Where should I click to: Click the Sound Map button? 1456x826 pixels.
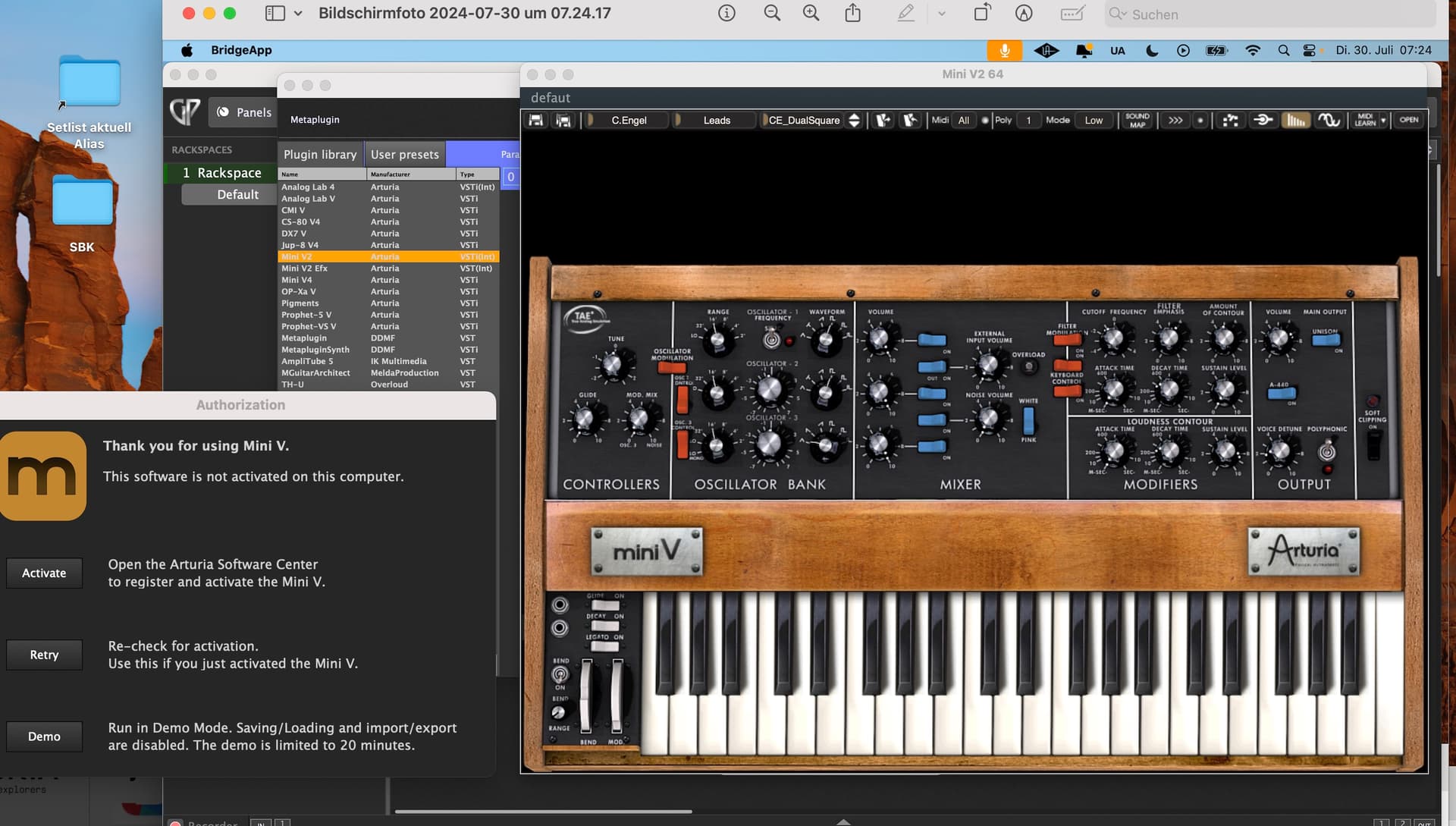1137,120
